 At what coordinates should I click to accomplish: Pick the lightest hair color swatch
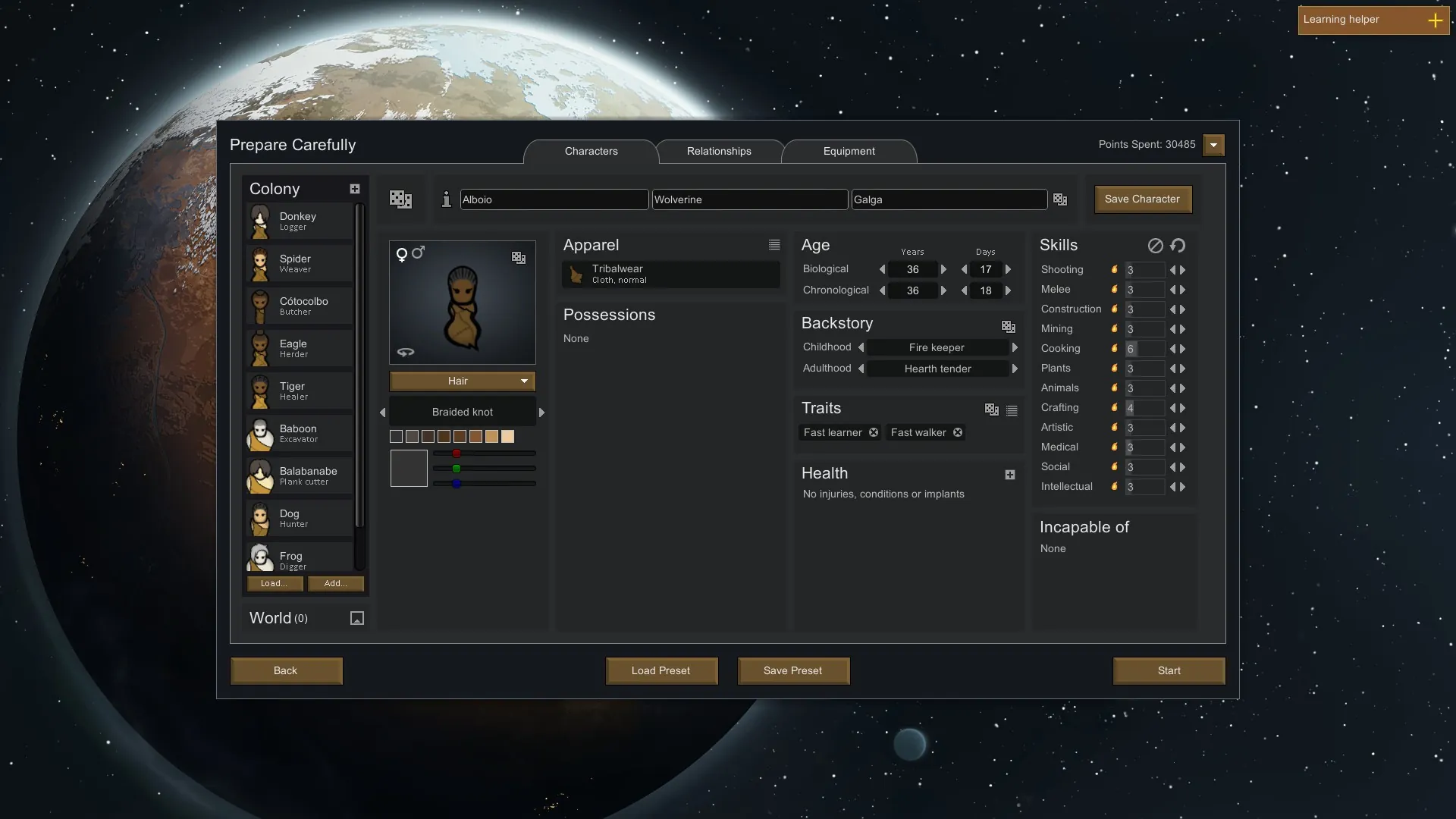(507, 436)
